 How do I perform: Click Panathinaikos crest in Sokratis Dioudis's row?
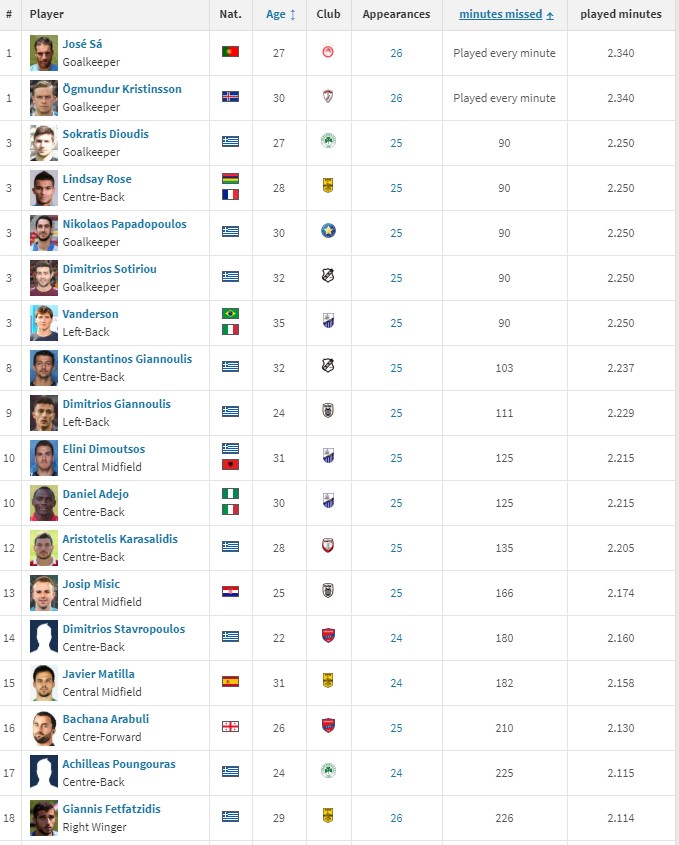[x=328, y=141]
